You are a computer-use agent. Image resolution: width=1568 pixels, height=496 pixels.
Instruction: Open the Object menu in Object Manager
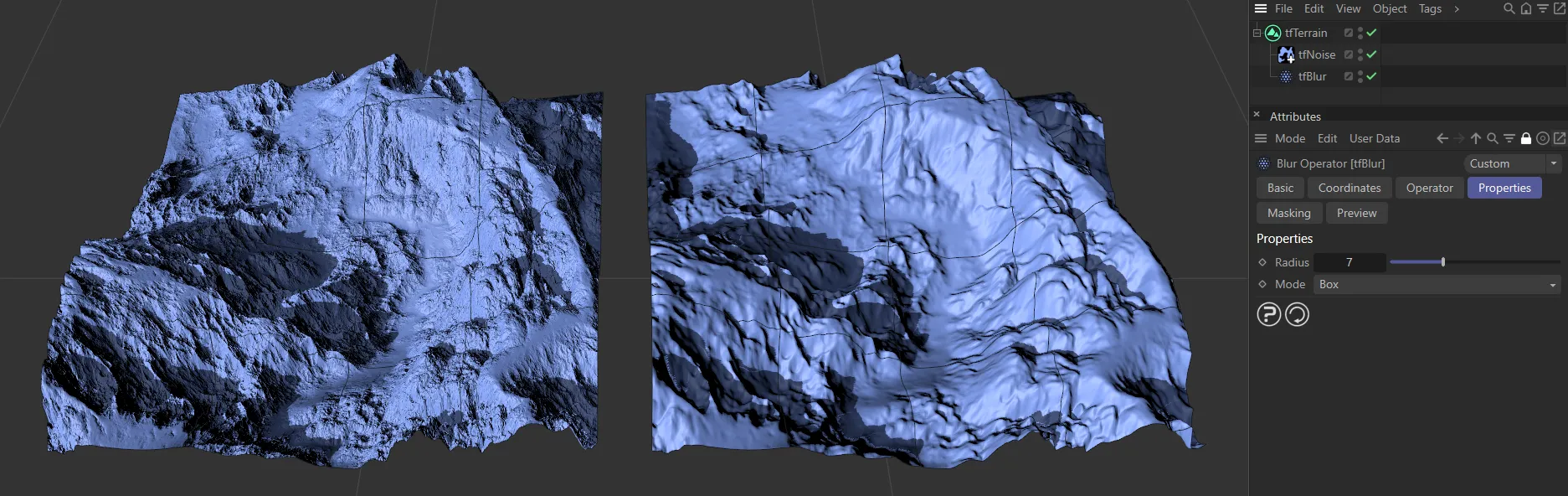[1389, 8]
